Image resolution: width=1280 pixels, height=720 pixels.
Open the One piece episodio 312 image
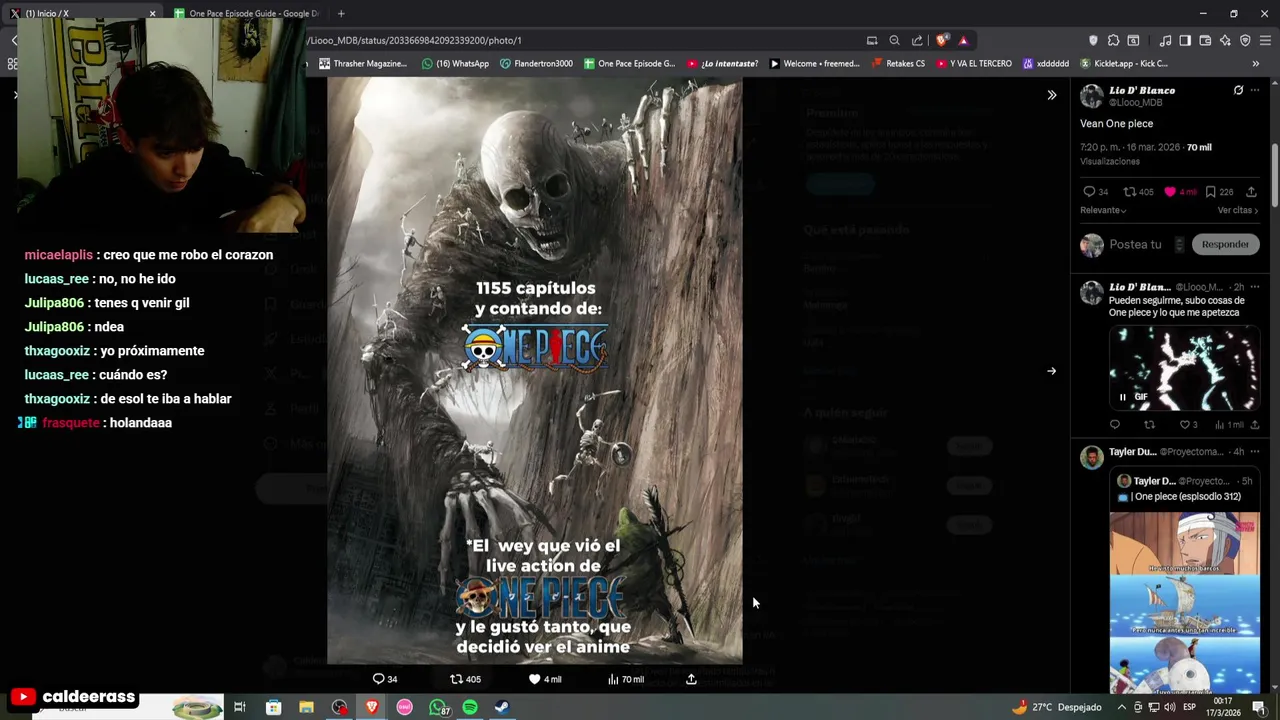pos(1184,603)
